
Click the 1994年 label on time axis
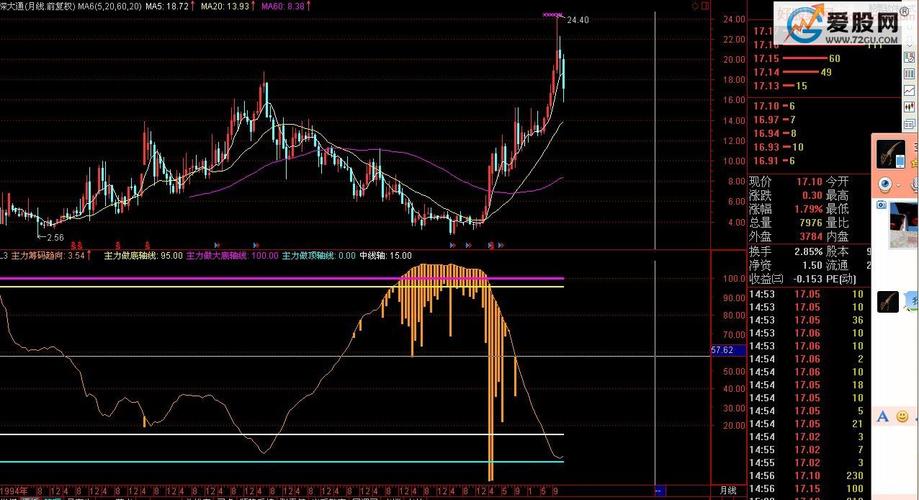(x=14, y=491)
